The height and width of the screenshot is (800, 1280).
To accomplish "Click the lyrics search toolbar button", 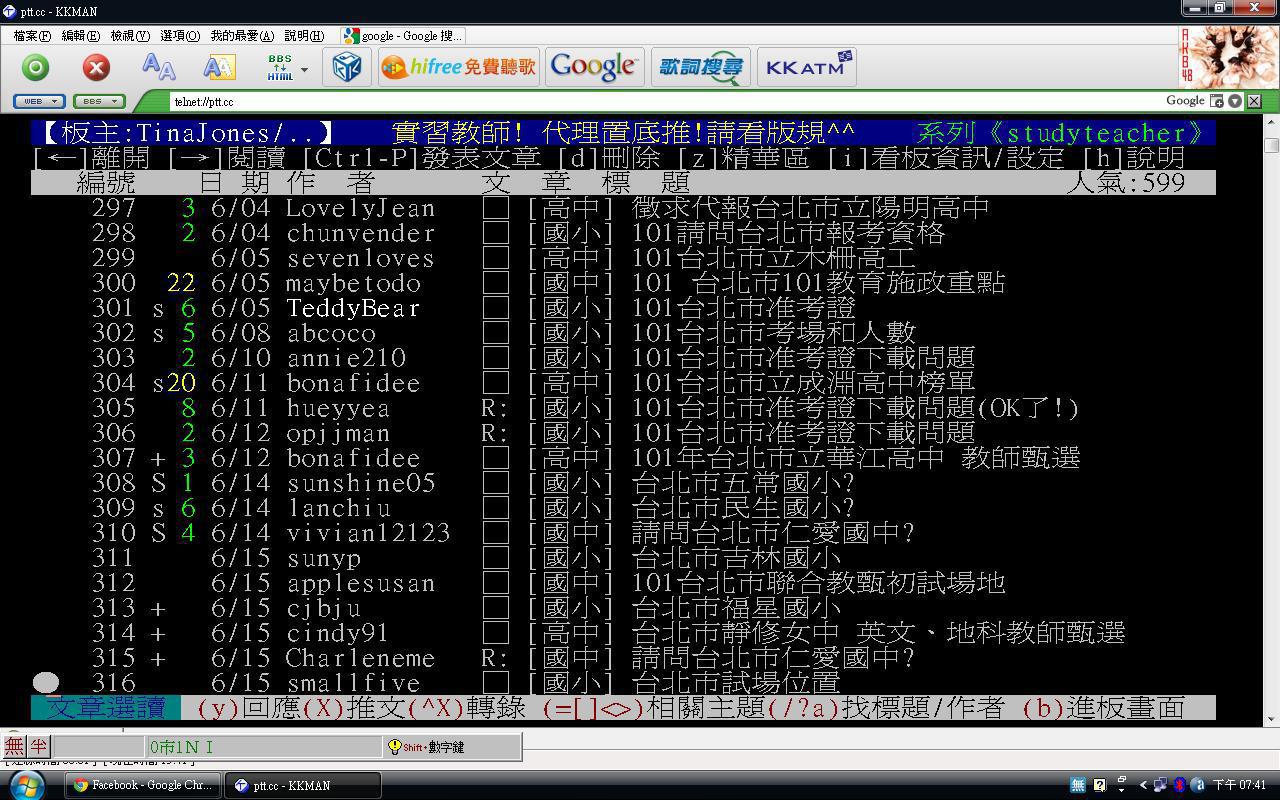I will point(700,67).
